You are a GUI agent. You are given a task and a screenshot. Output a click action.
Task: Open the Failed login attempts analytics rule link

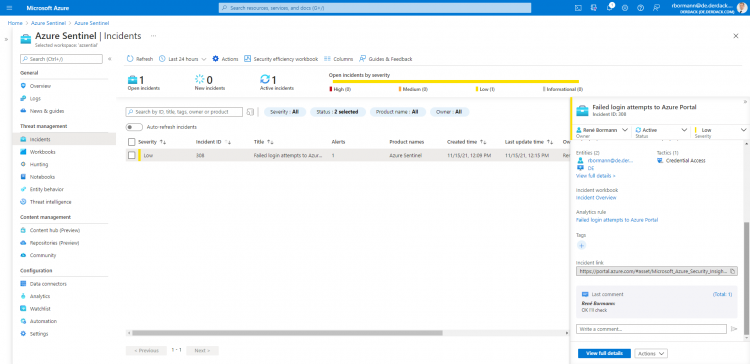point(617,220)
